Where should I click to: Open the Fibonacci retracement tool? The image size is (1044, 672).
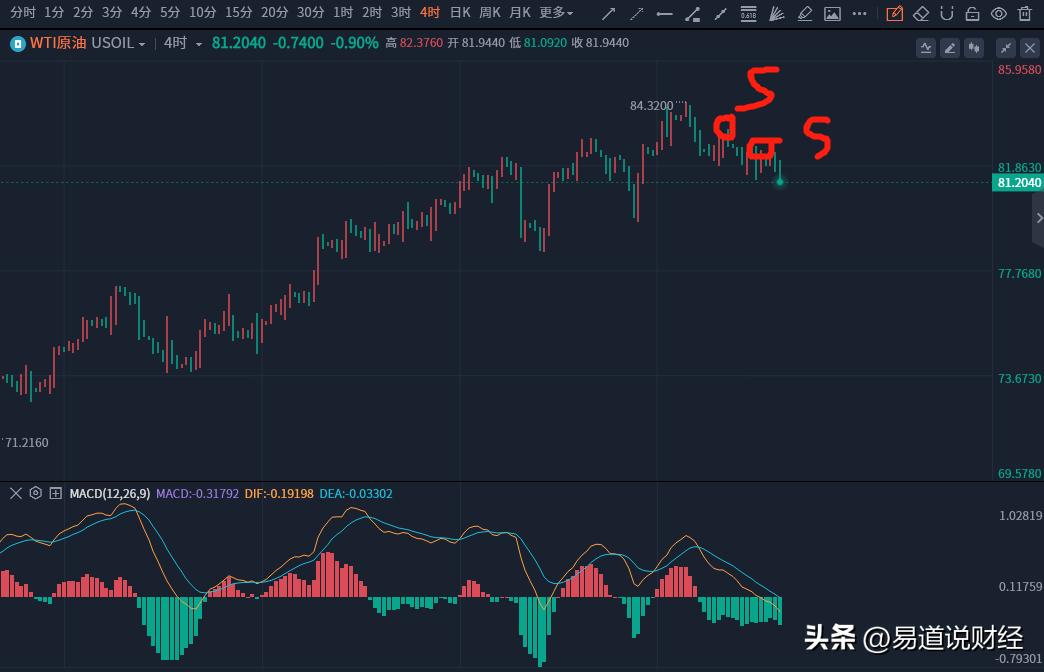coord(749,12)
